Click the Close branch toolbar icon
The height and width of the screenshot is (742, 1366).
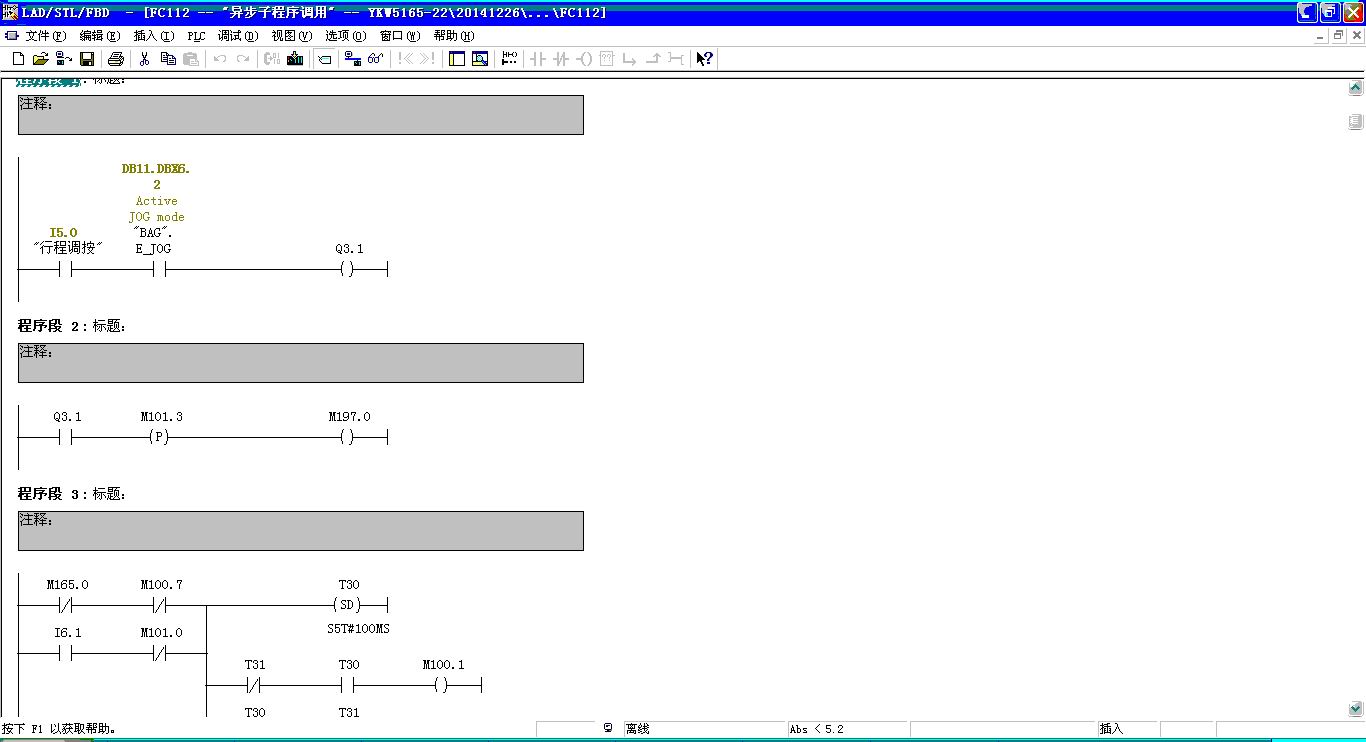pos(652,59)
